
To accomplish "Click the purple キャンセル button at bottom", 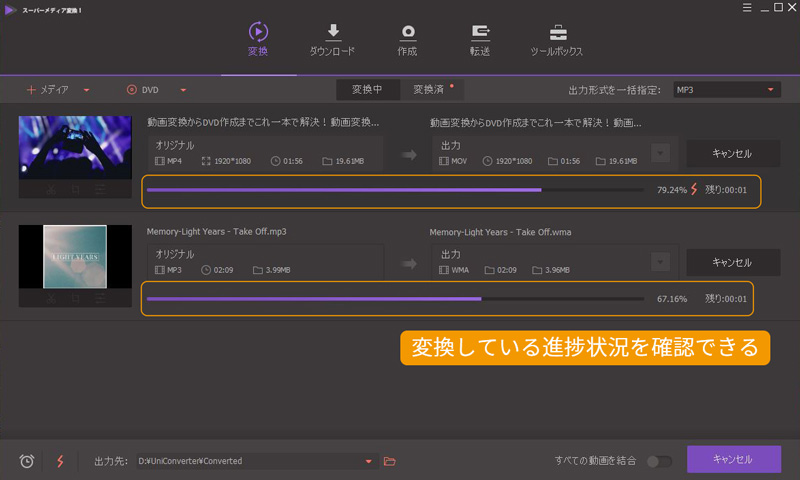I will click(734, 459).
